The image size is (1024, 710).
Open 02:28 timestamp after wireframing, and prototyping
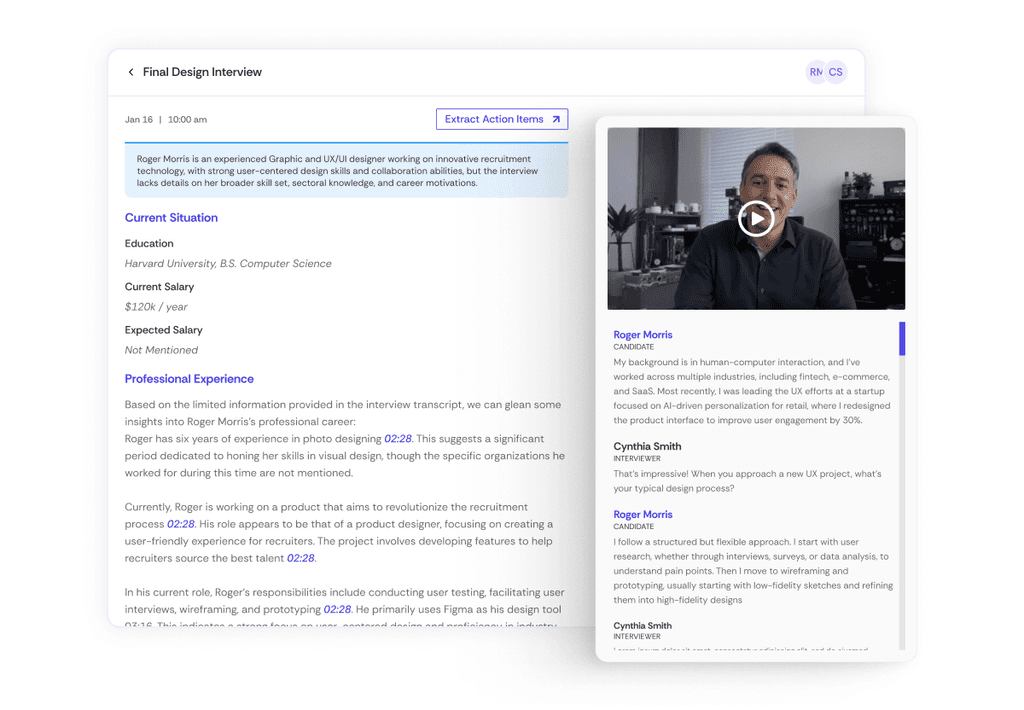[338, 609]
